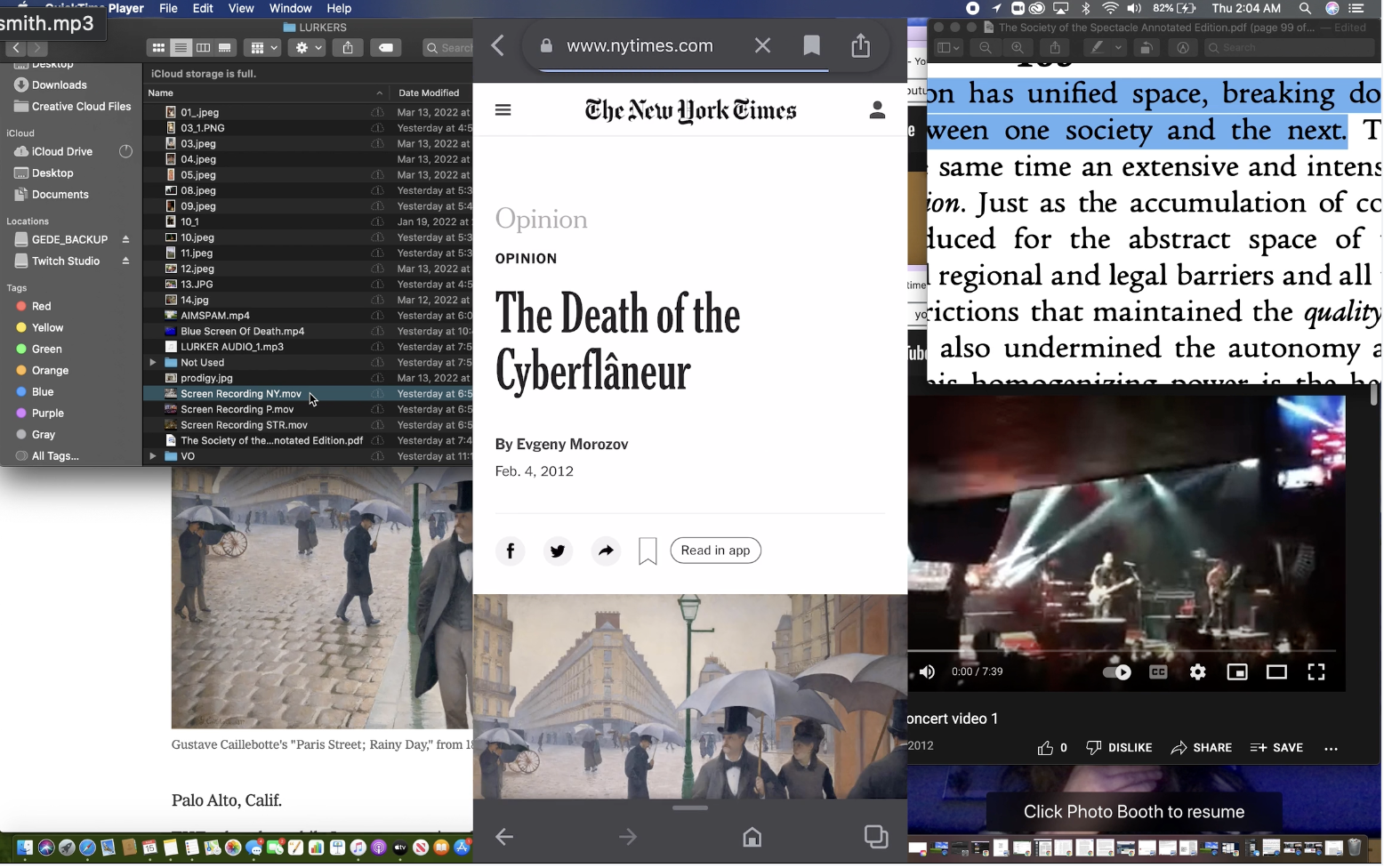Image resolution: width=1384 pixels, height=868 pixels.
Task: Click Finder share button
Action: (x=348, y=48)
